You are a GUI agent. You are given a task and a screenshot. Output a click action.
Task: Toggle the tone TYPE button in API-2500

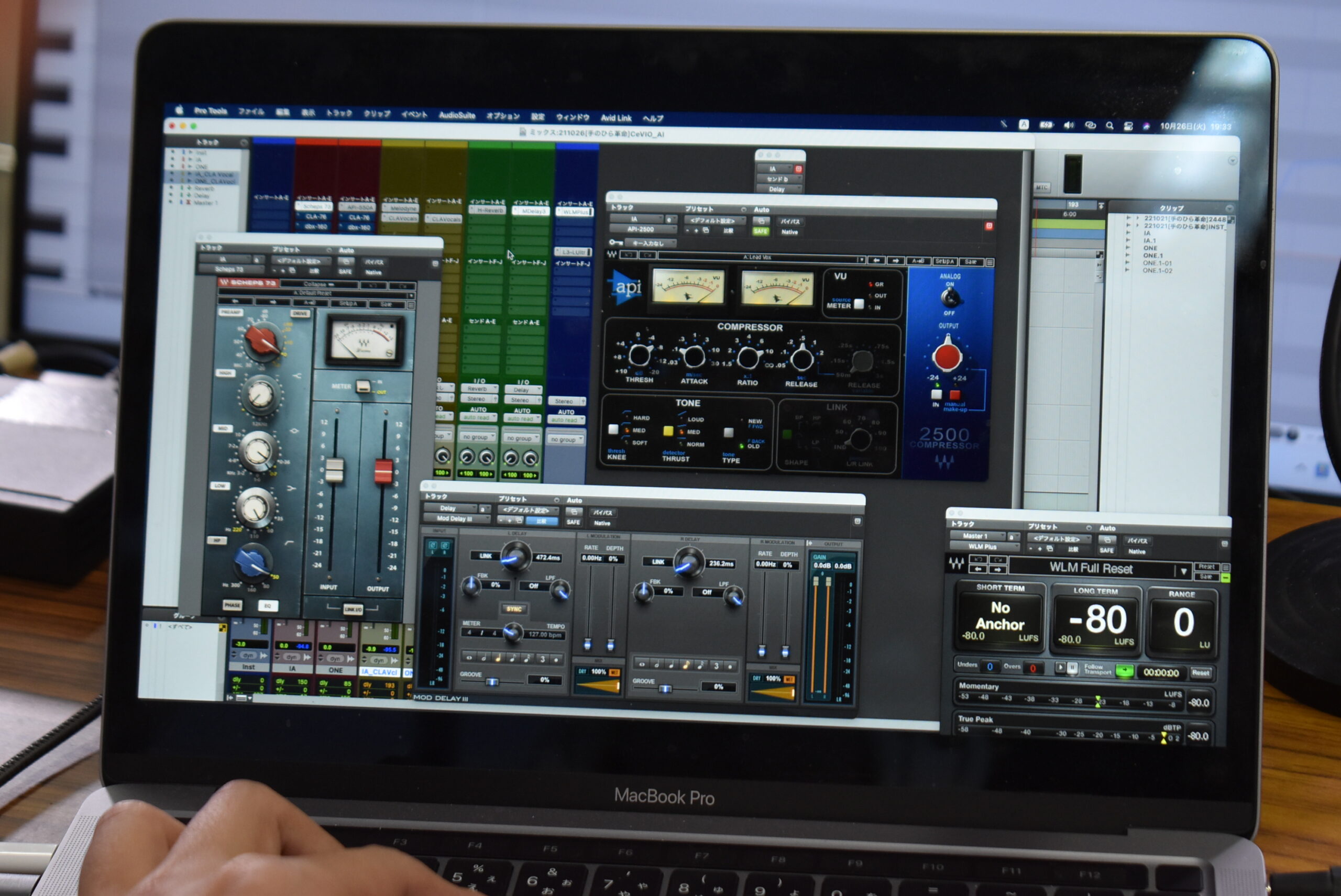tap(728, 433)
